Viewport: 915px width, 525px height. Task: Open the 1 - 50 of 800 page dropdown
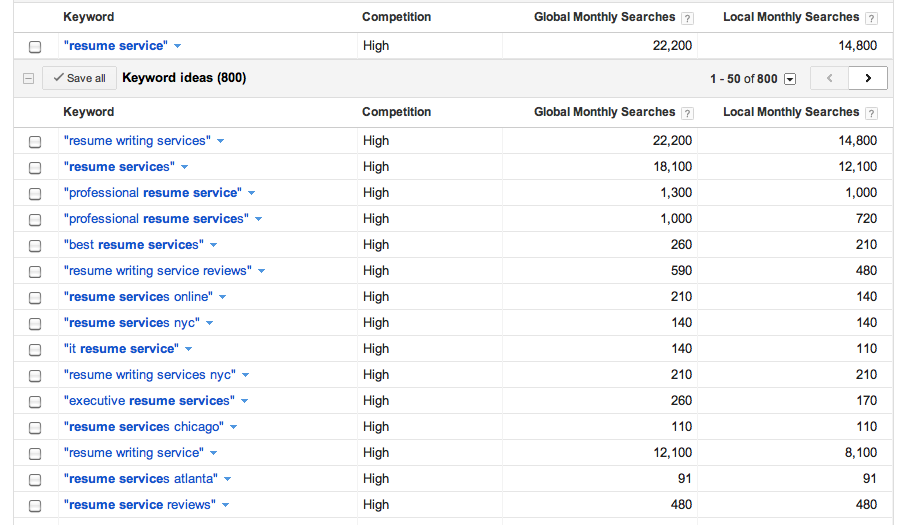point(790,79)
